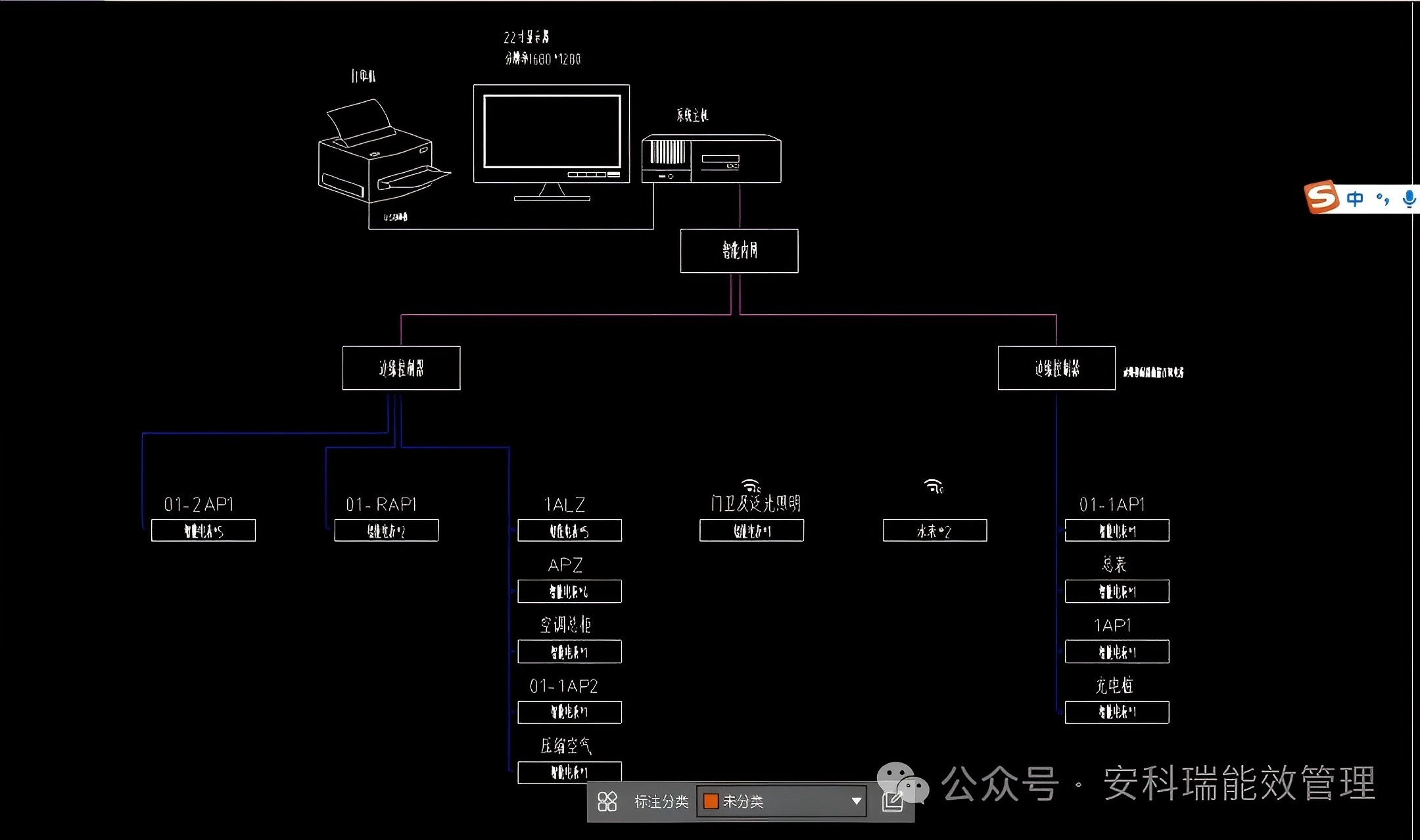Select the wireless symbol above 门卫及泛光照明
The image size is (1420, 840).
(751, 486)
